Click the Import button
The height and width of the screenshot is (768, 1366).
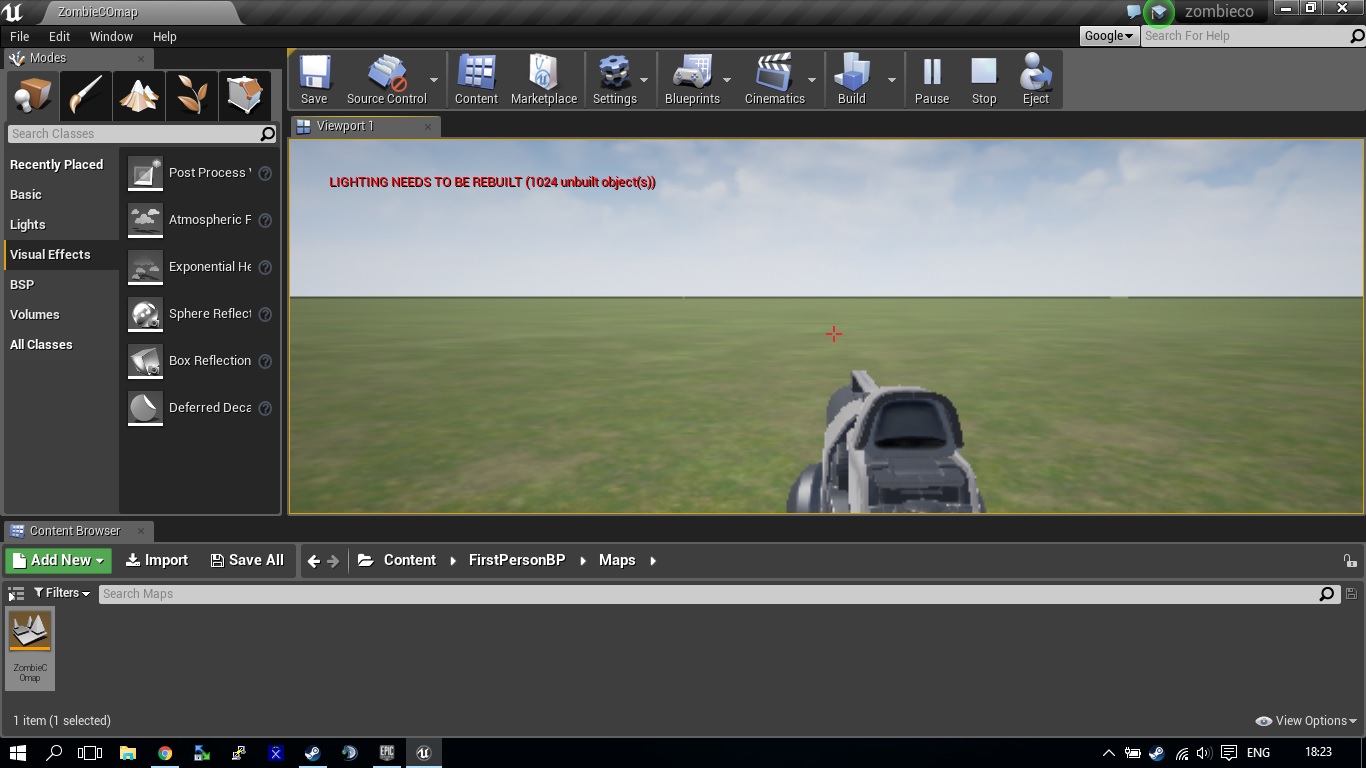coord(157,561)
